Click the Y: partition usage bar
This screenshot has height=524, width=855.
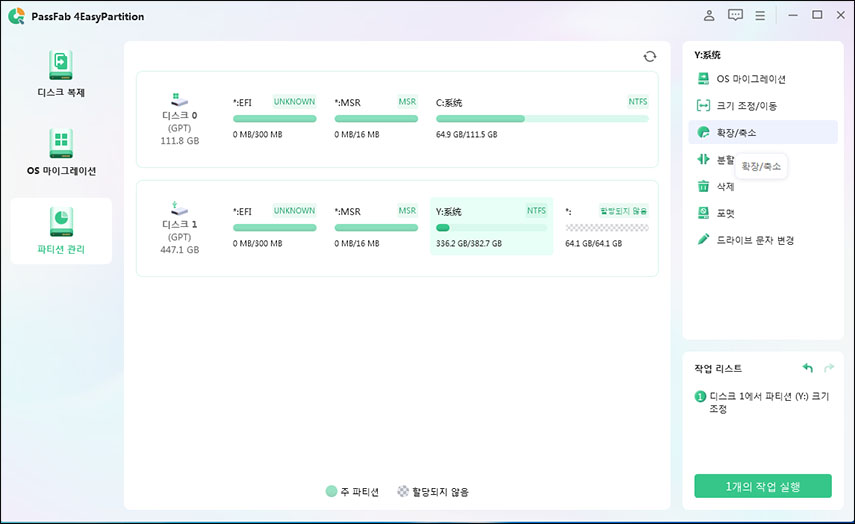coord(491,227)
